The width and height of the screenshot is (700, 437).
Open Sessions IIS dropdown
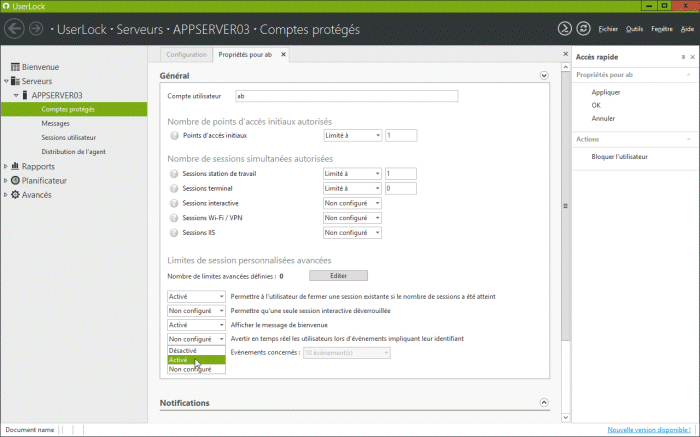pos(352,233)
